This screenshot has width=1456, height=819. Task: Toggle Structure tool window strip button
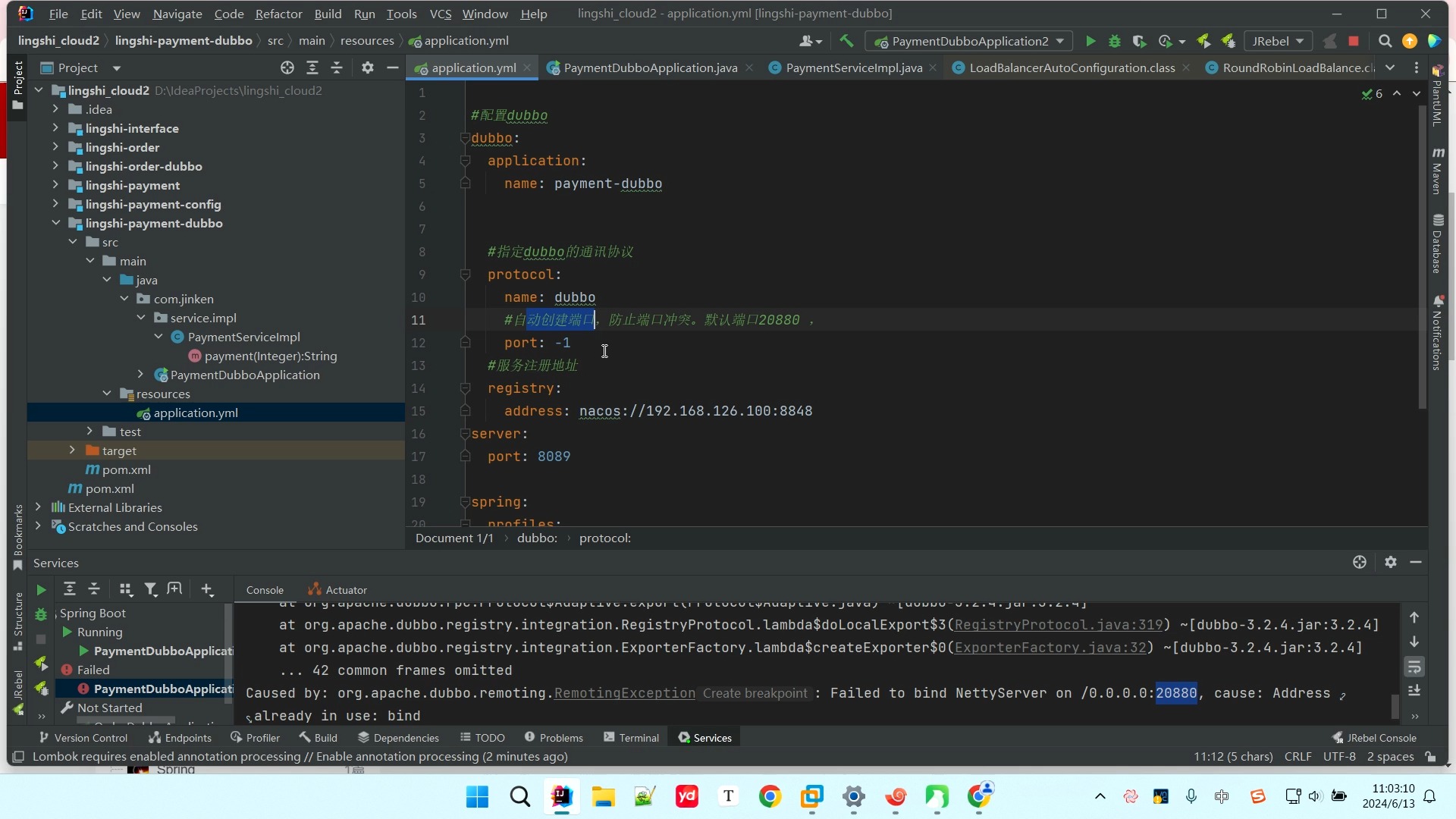point(18,622)
